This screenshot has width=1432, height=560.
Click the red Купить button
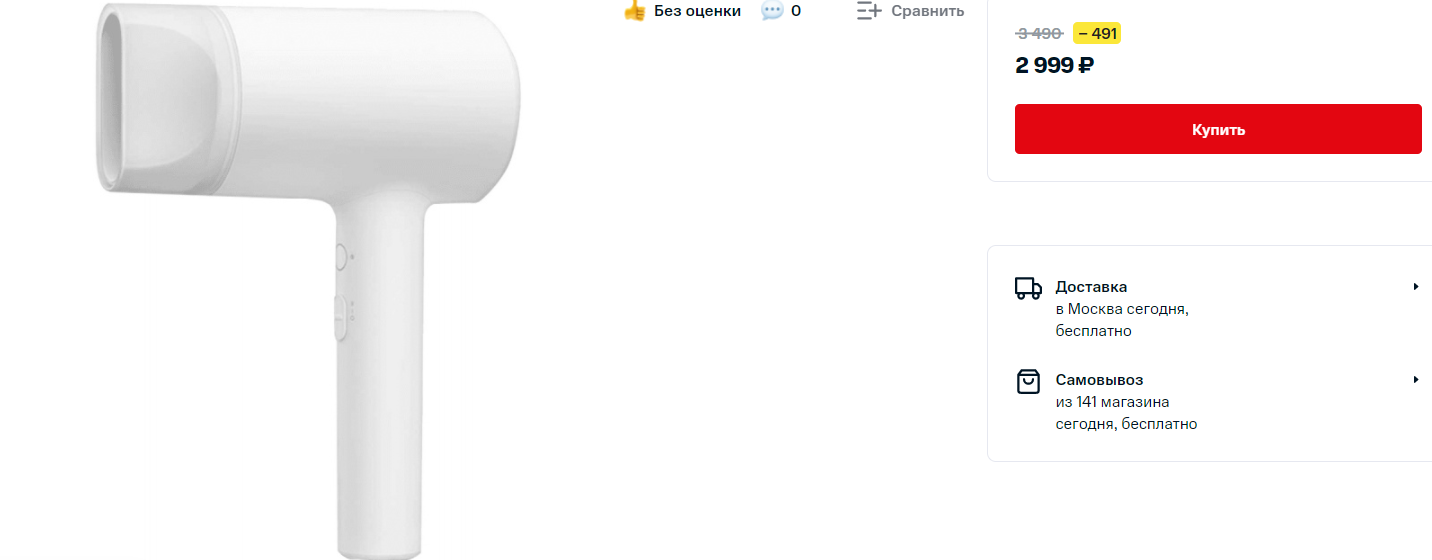point(1218,129)
